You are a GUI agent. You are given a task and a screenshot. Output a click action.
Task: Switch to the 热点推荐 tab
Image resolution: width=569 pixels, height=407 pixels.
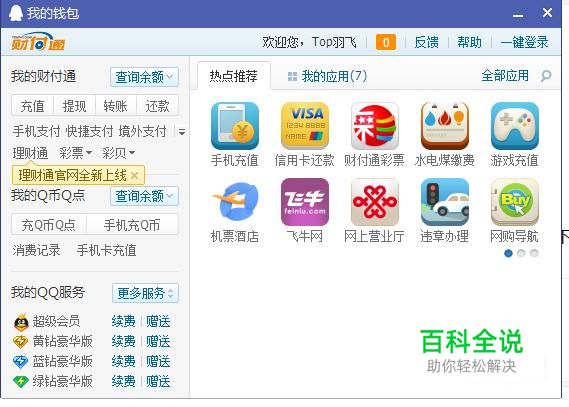click(x=234, y=76)
